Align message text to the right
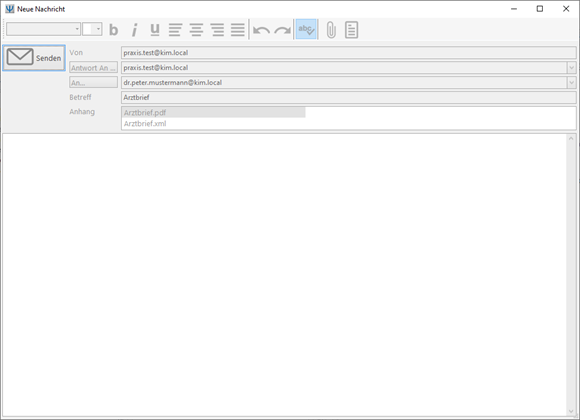 pos(217,30)
